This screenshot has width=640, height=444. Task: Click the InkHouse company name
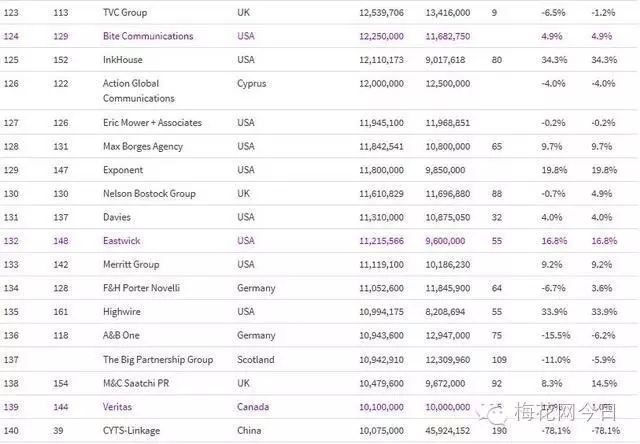(x=123, y=60)
